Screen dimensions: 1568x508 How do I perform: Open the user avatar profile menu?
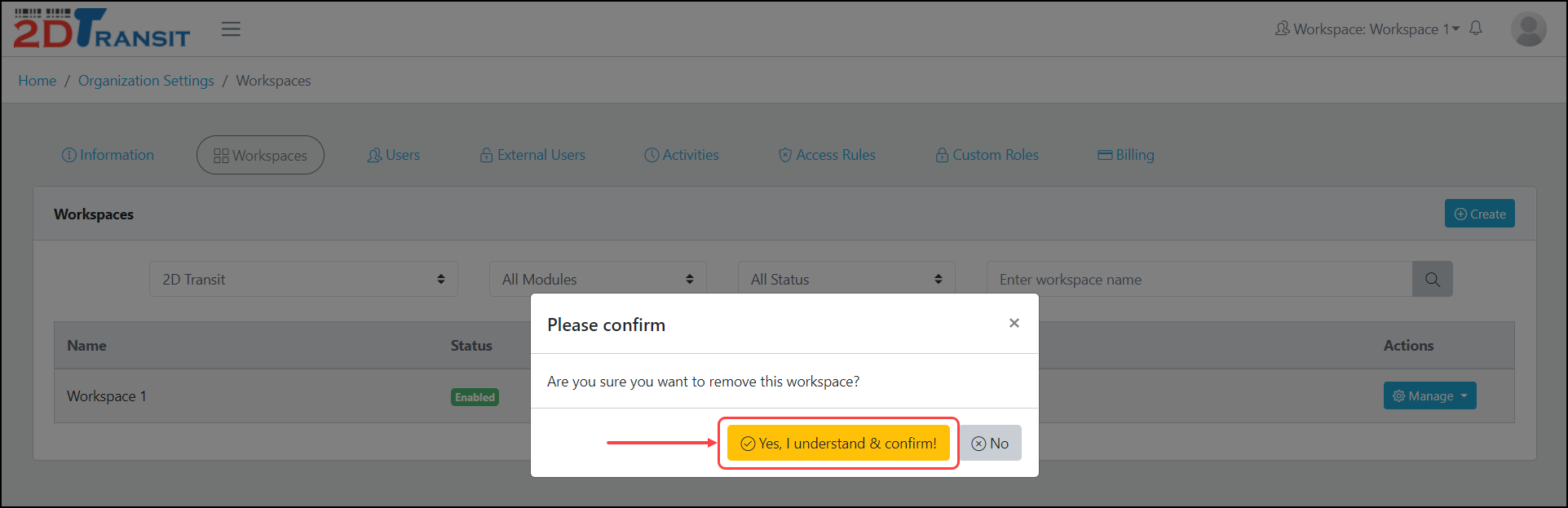1528,29
